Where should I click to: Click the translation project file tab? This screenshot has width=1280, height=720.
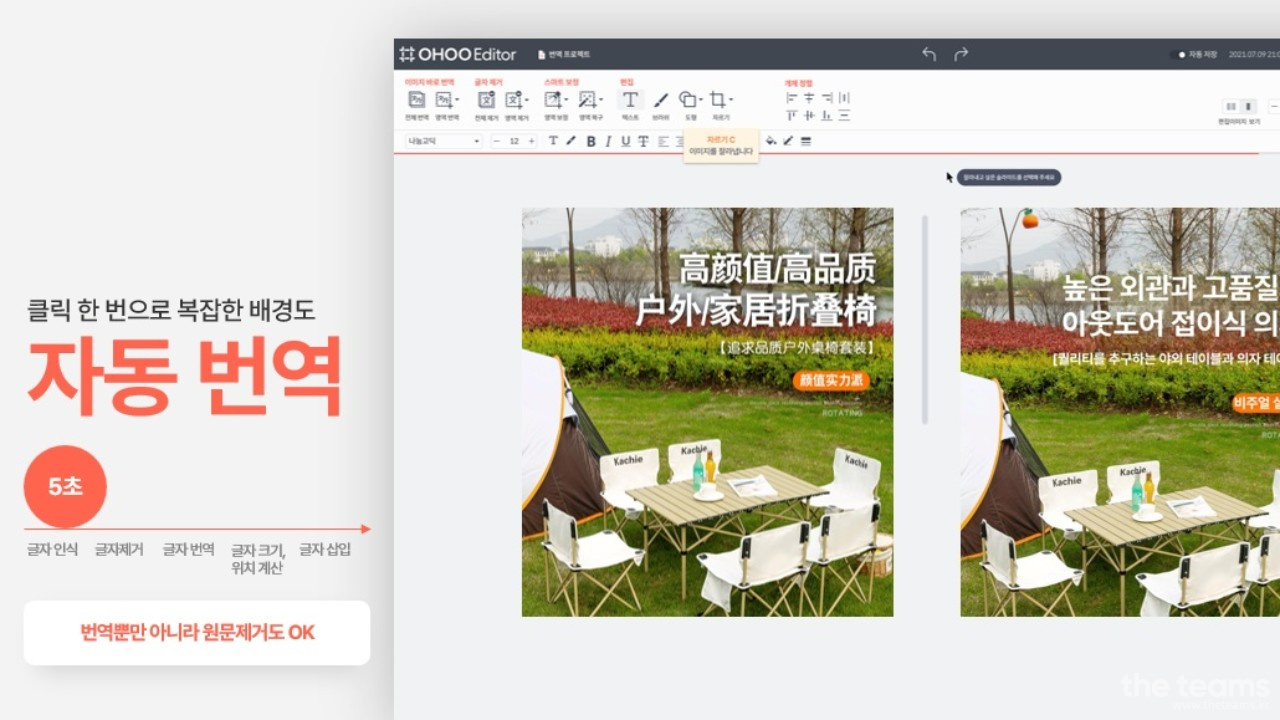tap(565, 54)
